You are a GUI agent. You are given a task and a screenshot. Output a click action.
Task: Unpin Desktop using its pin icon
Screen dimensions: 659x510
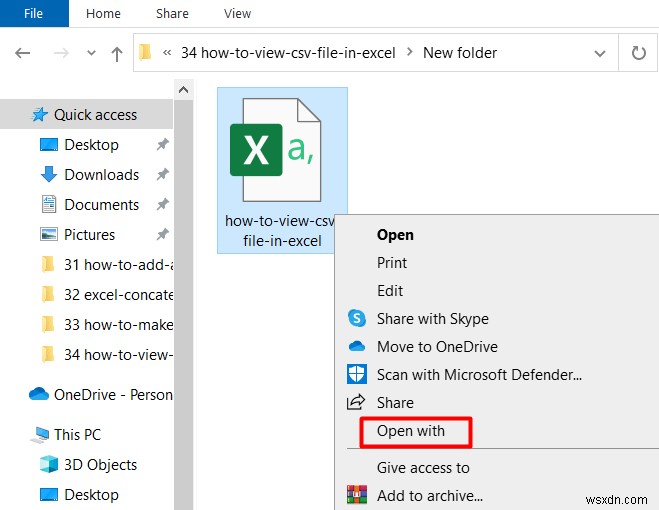tap(162, 144)
